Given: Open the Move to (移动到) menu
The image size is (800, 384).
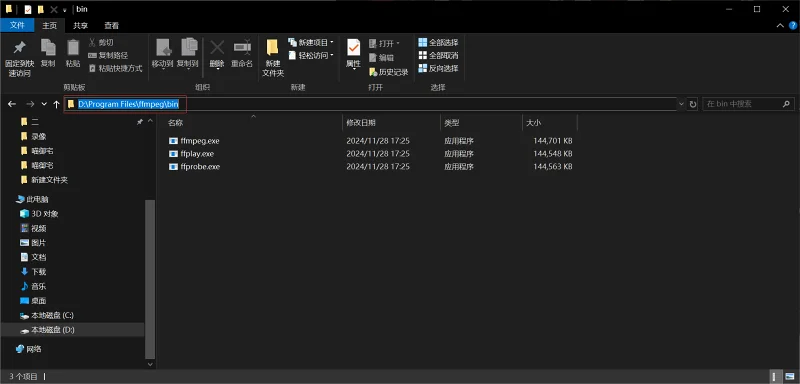Looking at the screenshot, I should coord(163,53).
